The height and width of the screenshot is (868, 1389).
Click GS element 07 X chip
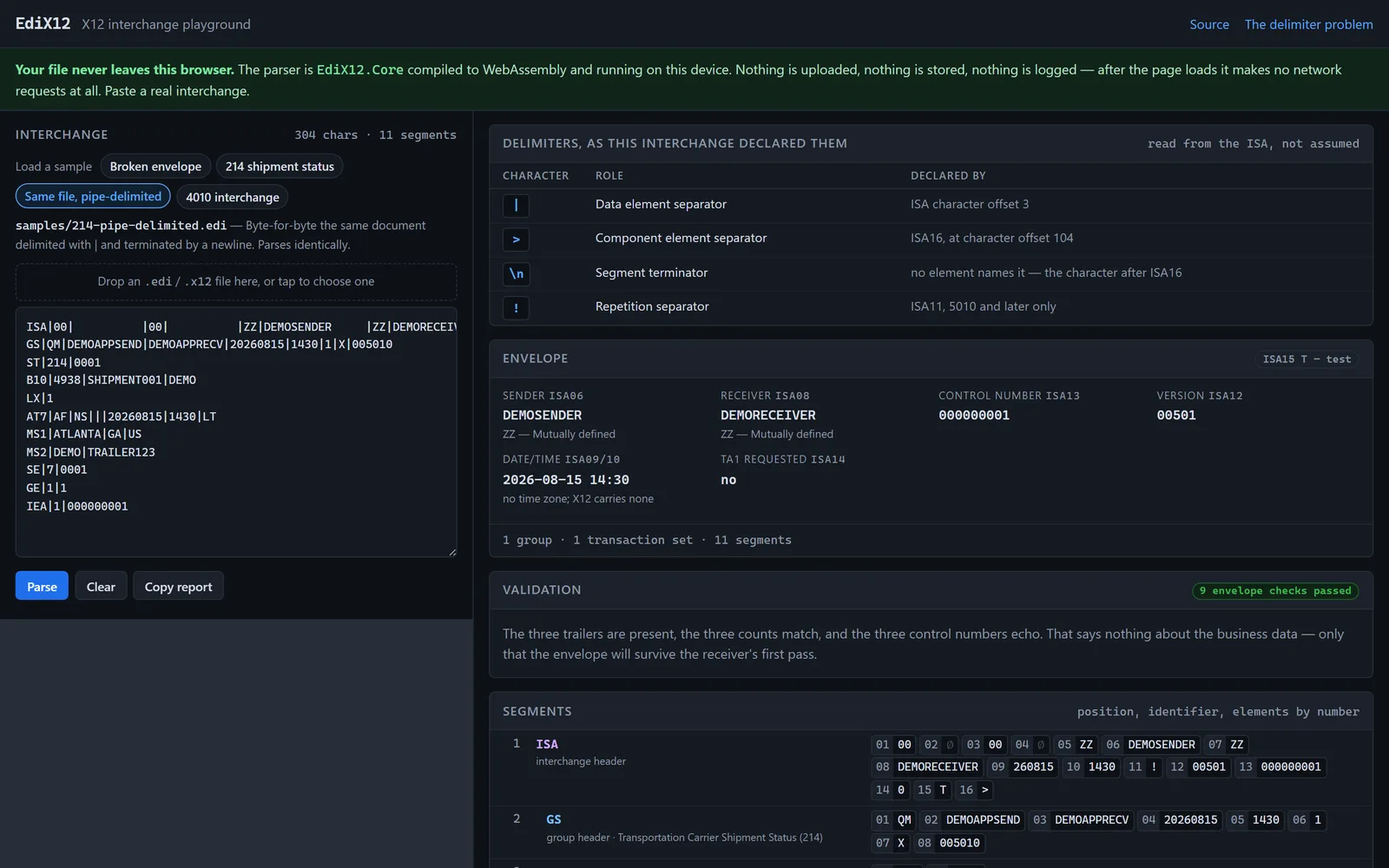[x=890, y=843]
